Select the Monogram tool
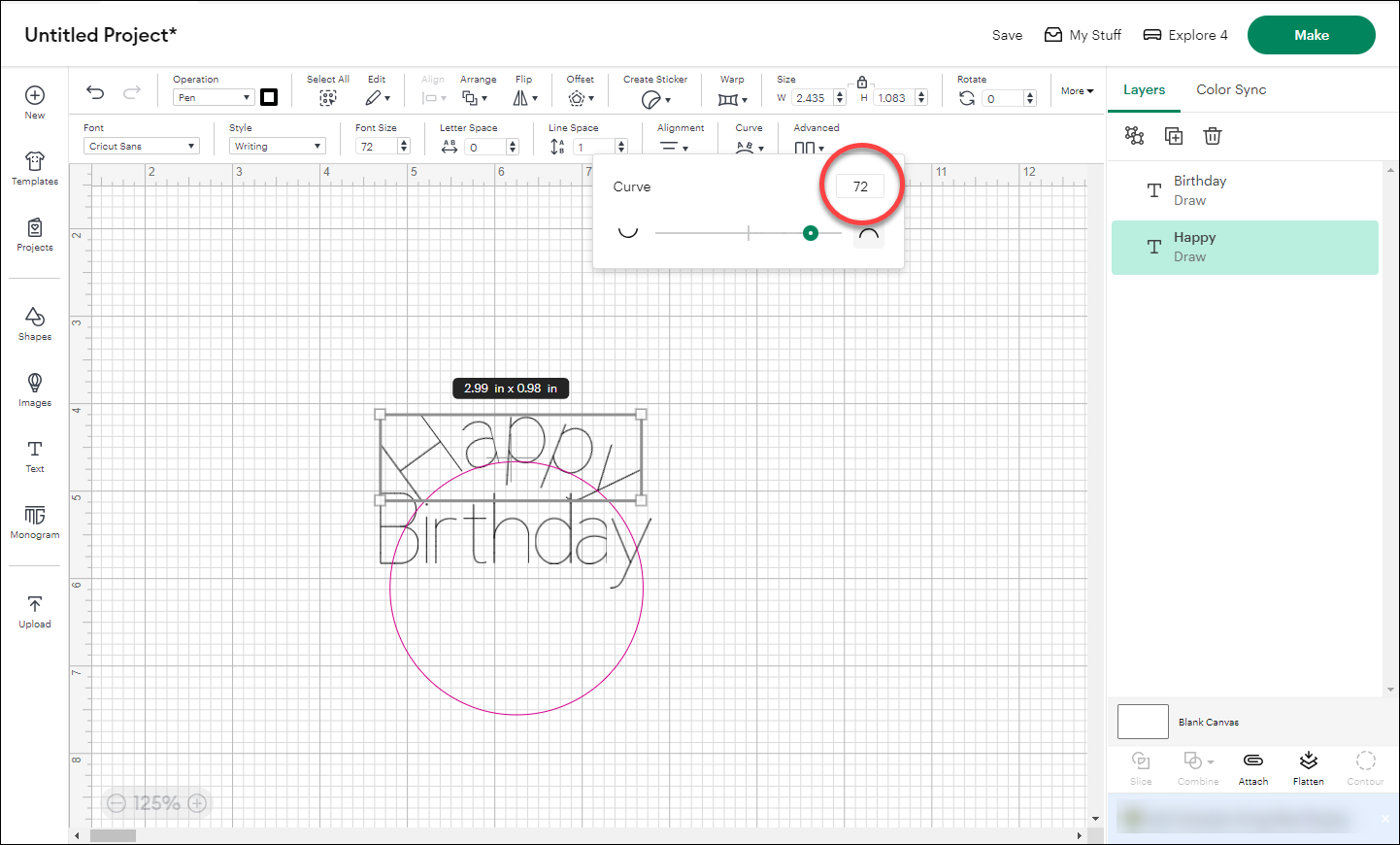 (x=34, y=523)
